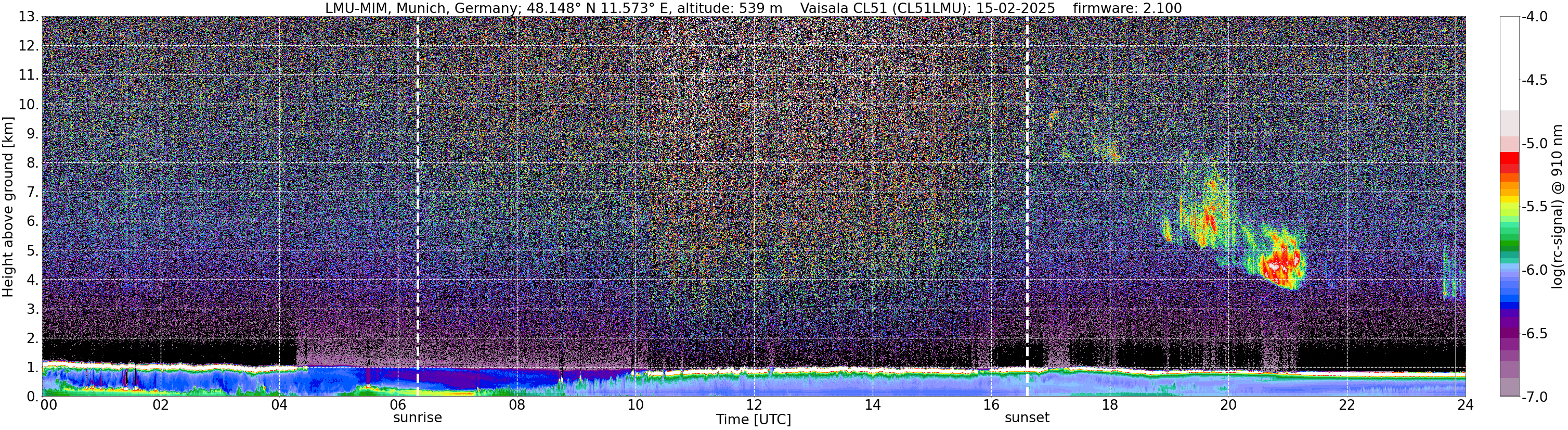Click the x-axis tick label 10
Viewport: 1568px width, 430px height.
[x=635, y=405]
